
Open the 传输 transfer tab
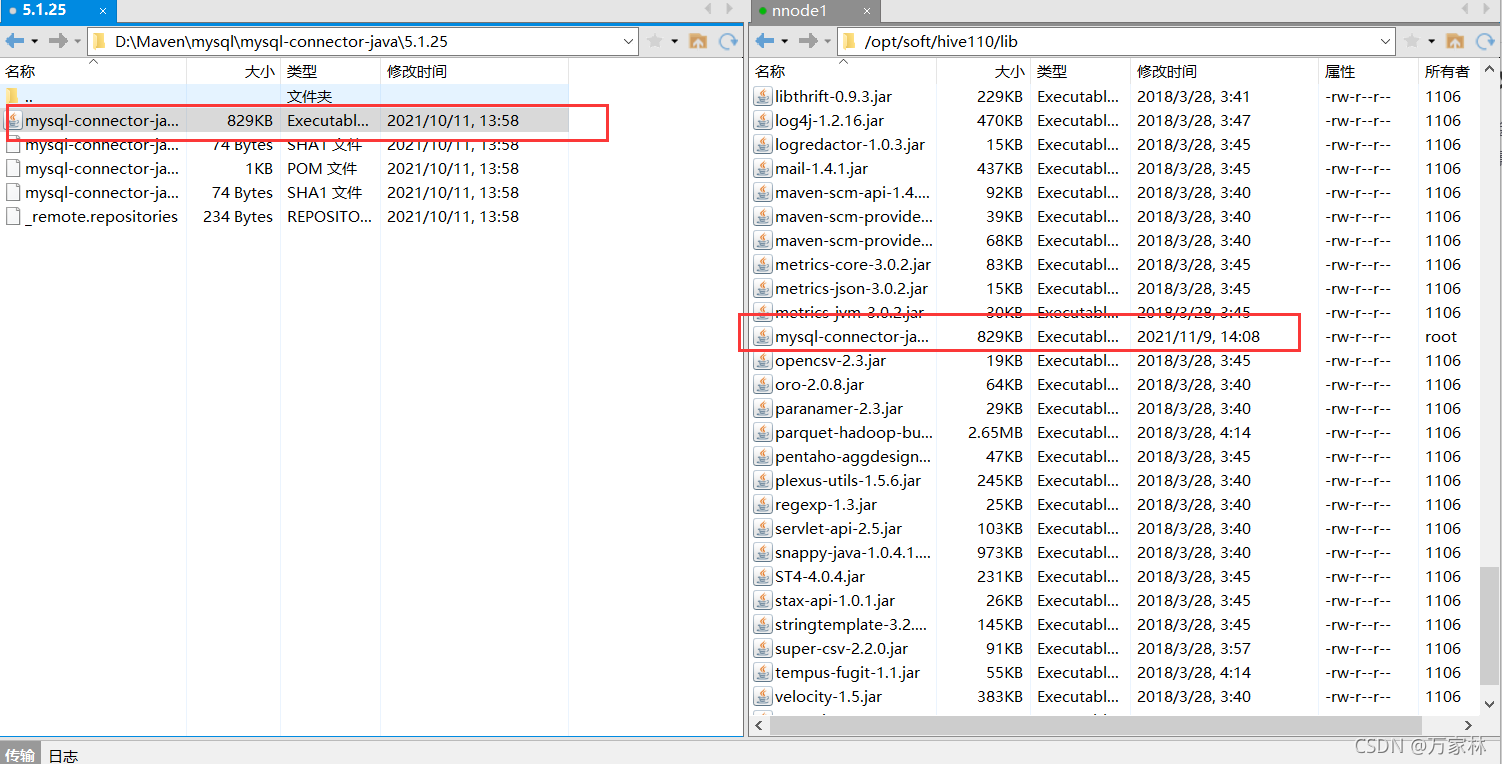[20, 755]
